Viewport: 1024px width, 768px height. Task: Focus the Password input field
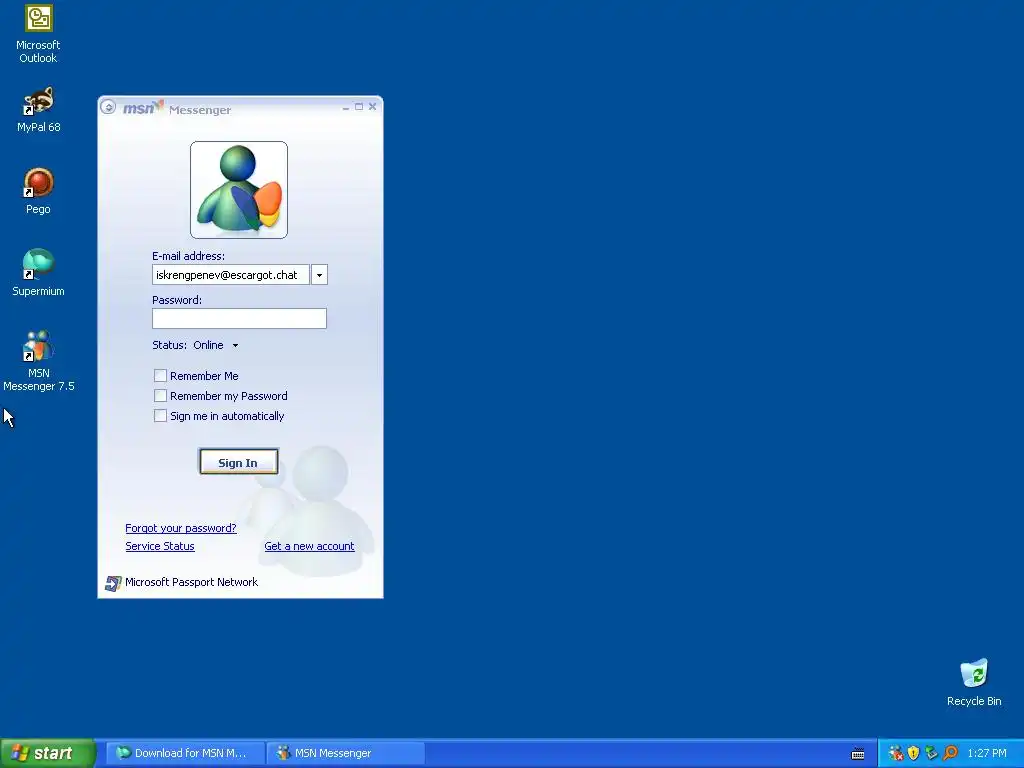tap(239, 319)
